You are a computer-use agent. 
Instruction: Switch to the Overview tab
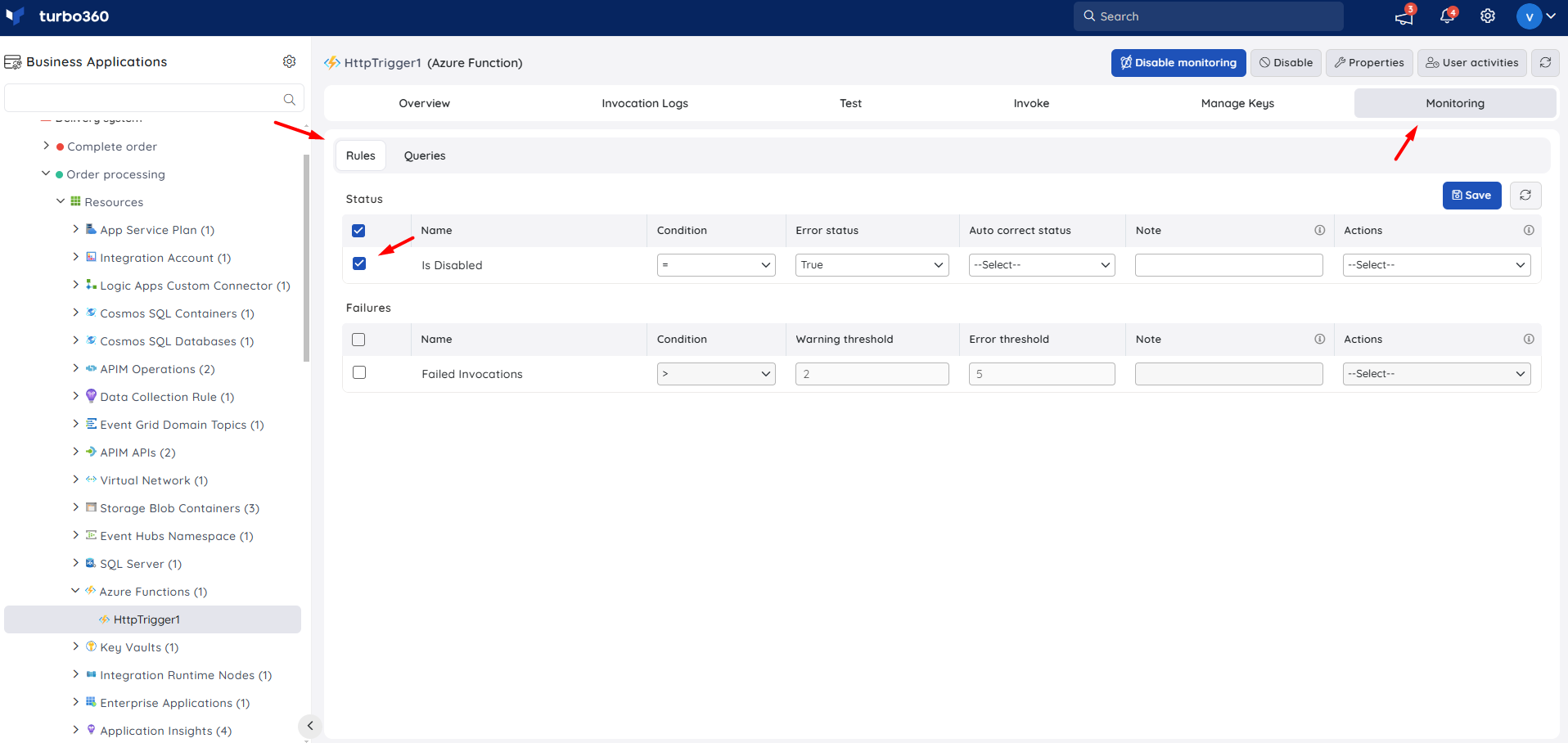coord(425,103)
